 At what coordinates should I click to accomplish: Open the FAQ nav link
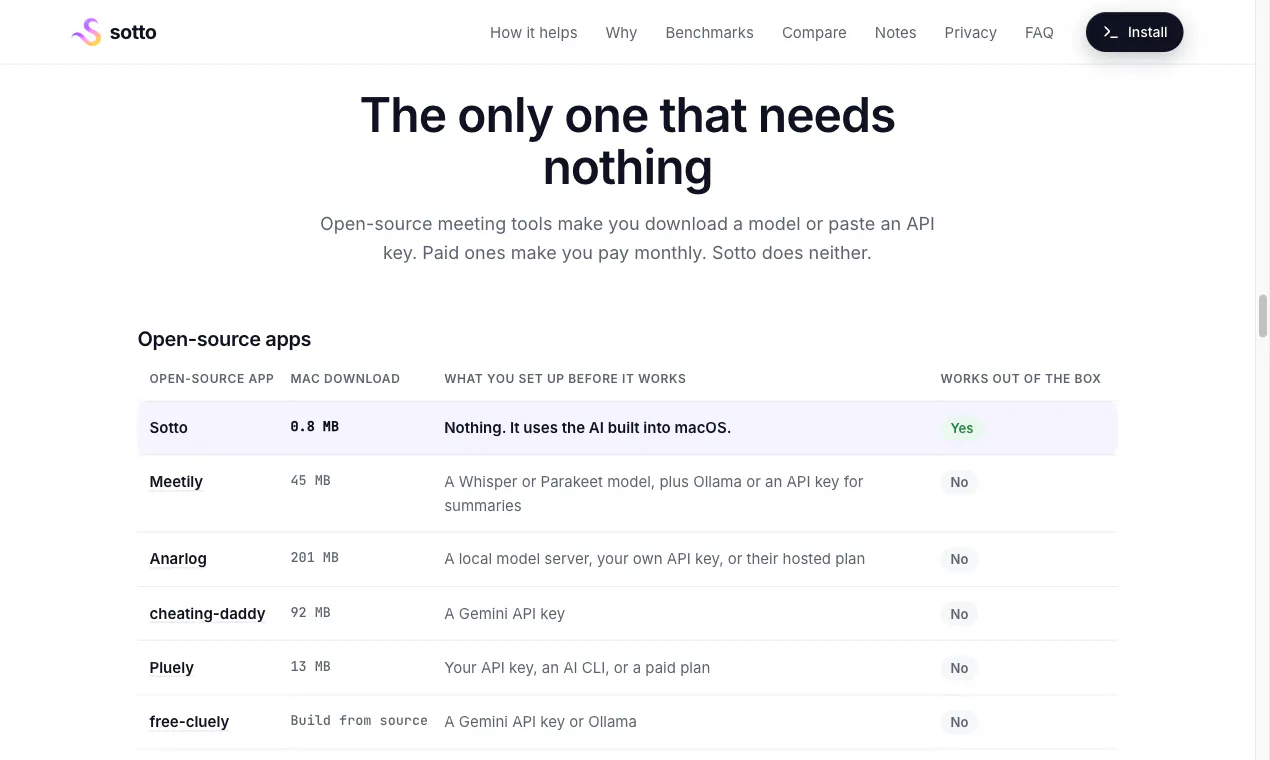pos(1039,32)
